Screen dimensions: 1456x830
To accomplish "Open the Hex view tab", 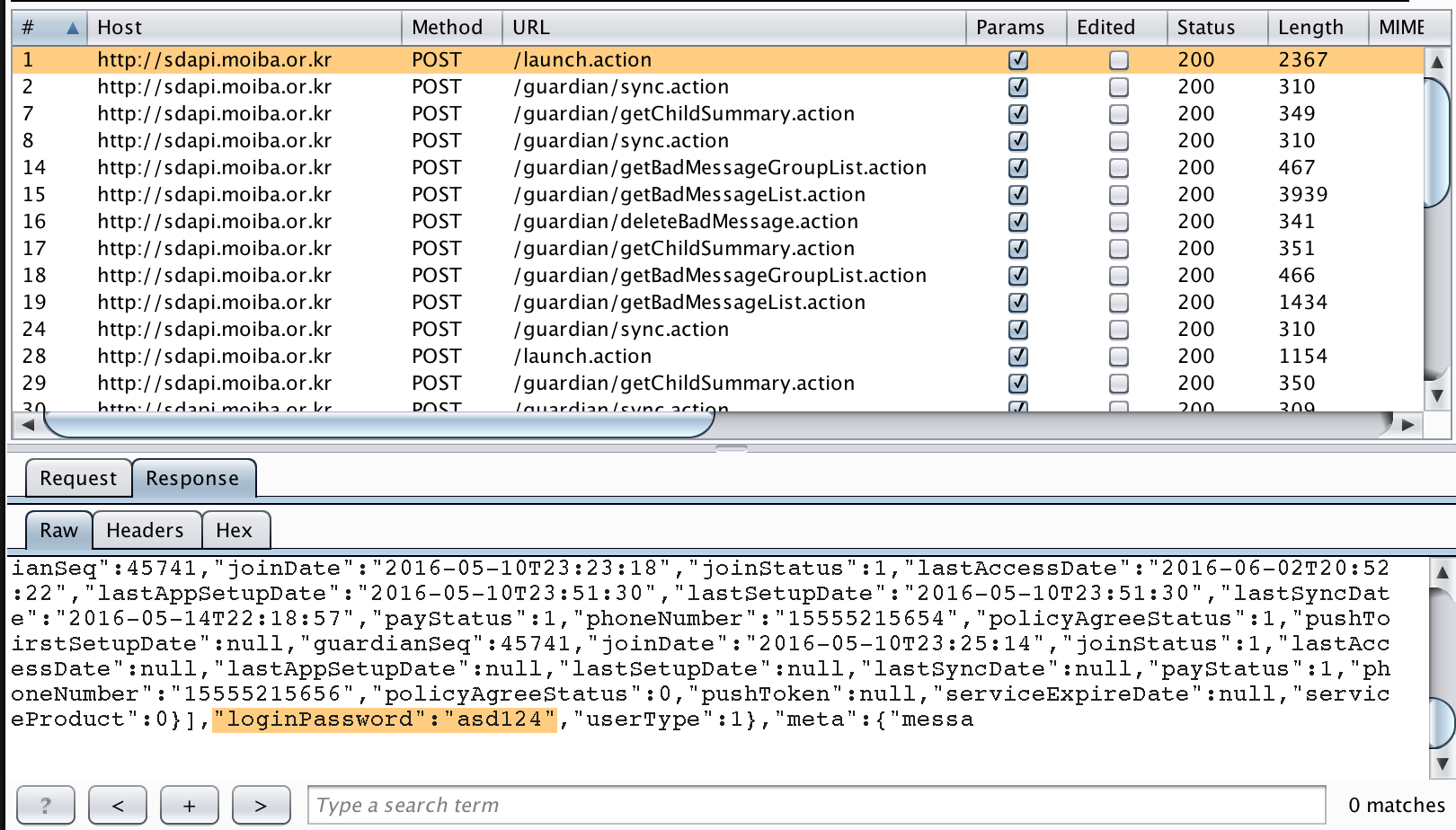I will (234, 530).
